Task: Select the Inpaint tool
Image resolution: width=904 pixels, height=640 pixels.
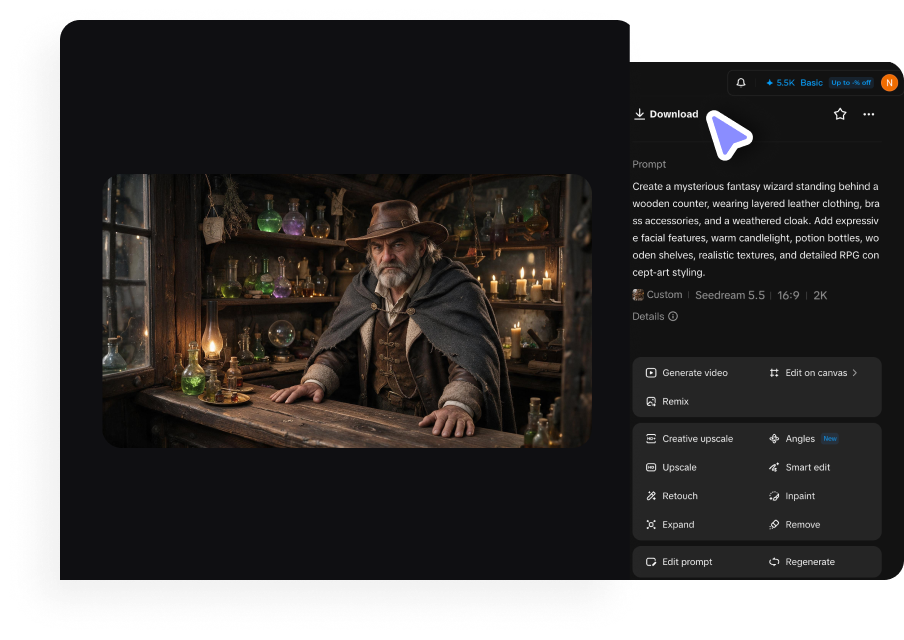Action: point(792,496)
